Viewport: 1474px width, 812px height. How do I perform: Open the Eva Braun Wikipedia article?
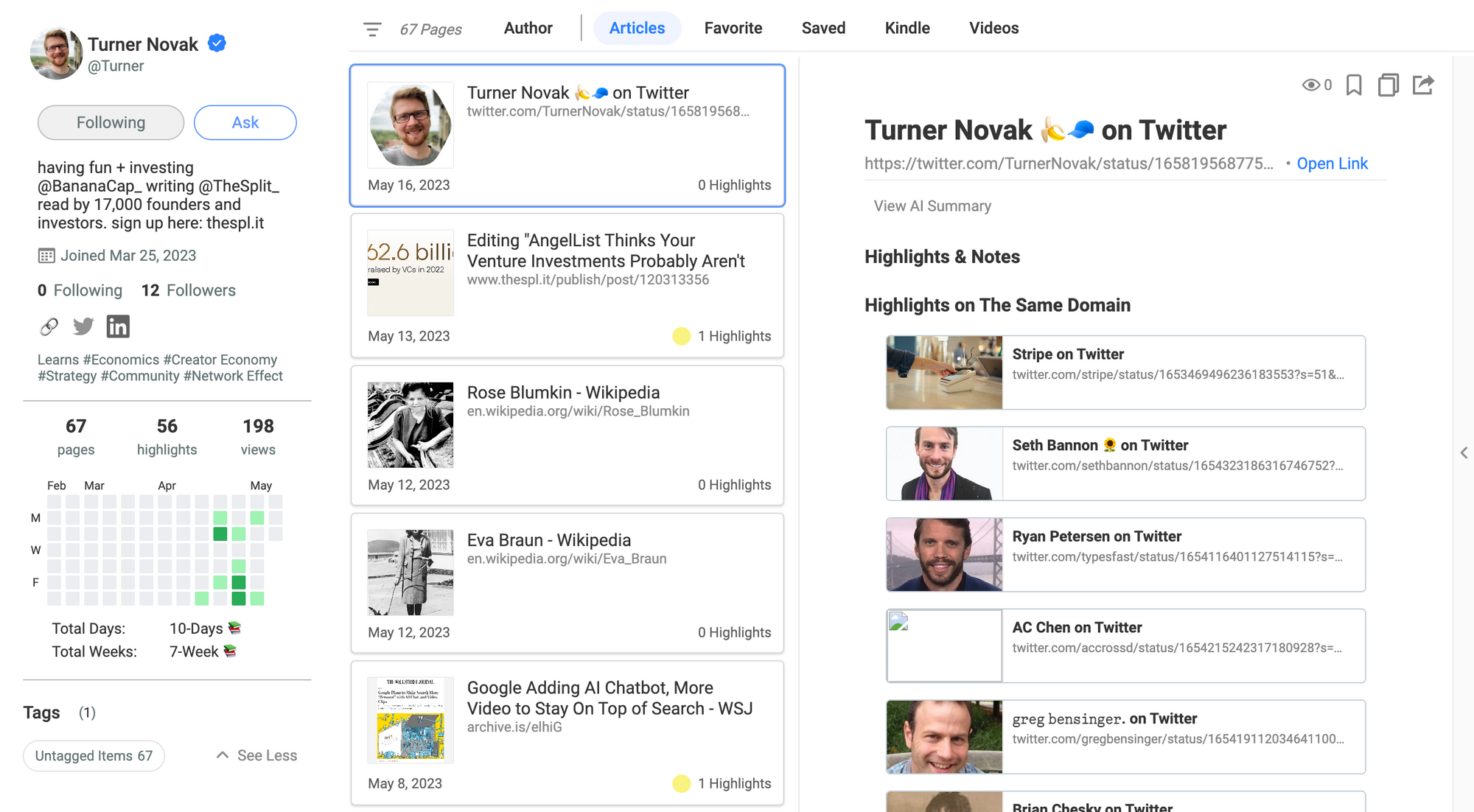click(567, 583)
